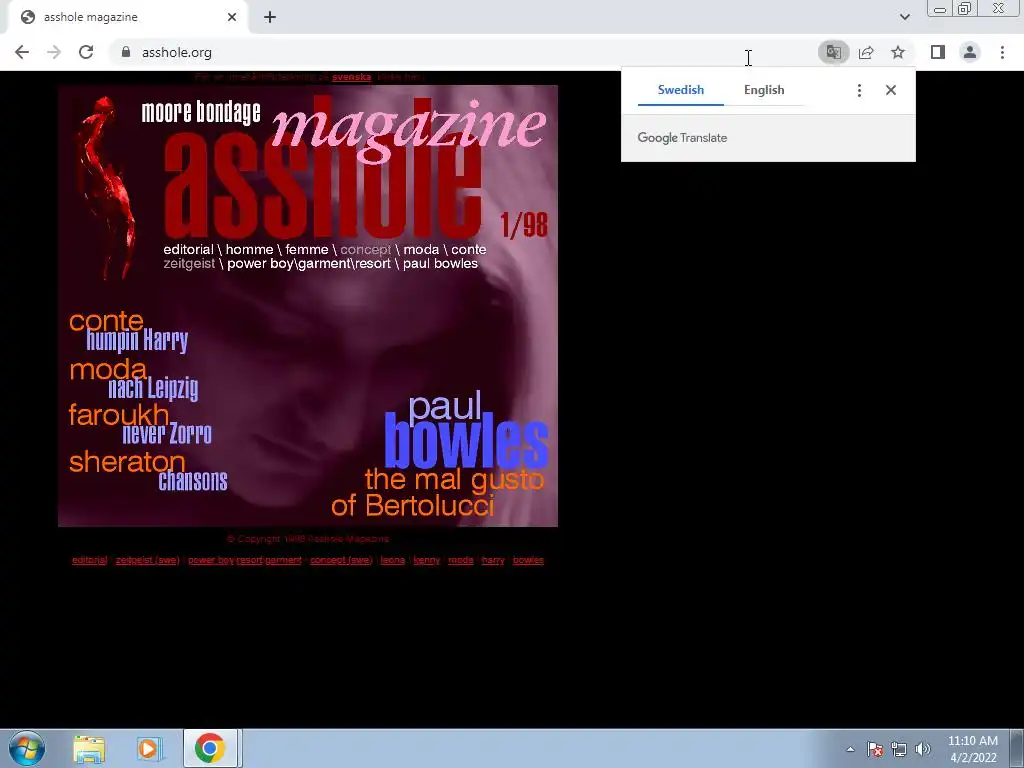Open the footer bowles link
Screen dimensions: 1024x768
click(528, 560)
